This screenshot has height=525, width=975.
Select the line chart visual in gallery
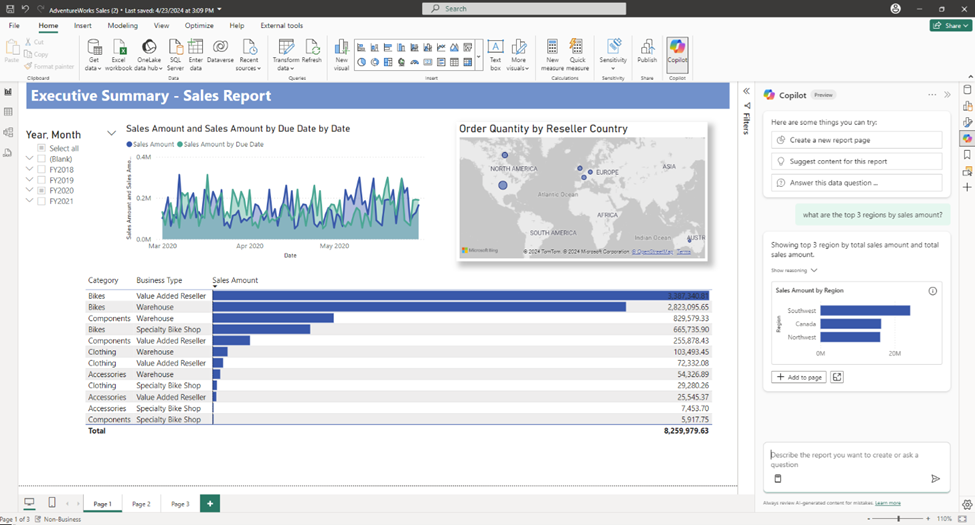(441, 47)
